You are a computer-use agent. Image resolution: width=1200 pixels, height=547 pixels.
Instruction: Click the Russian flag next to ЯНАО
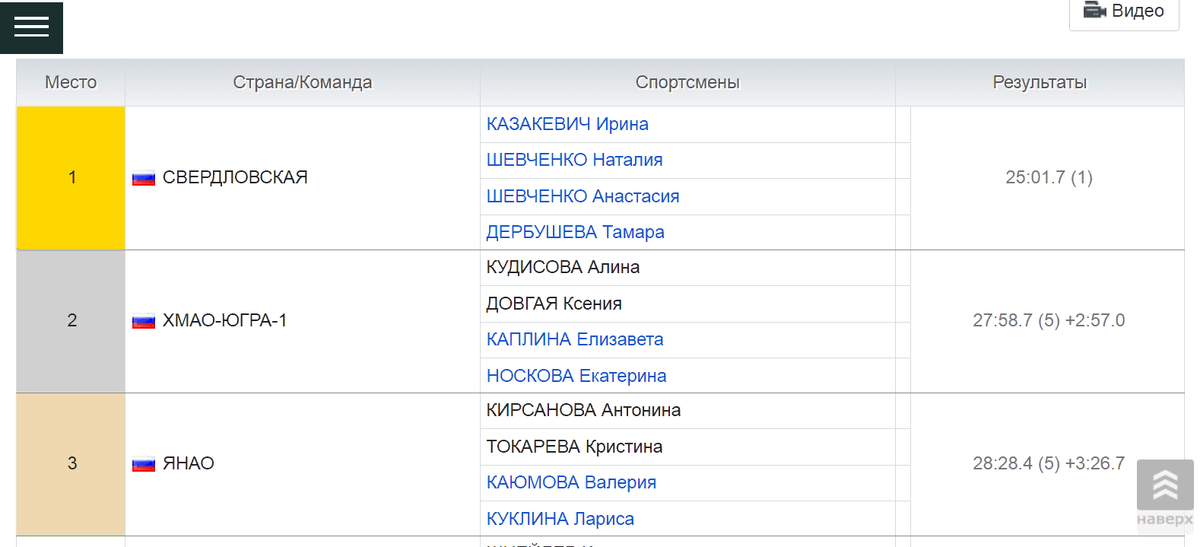coord(144,464)
